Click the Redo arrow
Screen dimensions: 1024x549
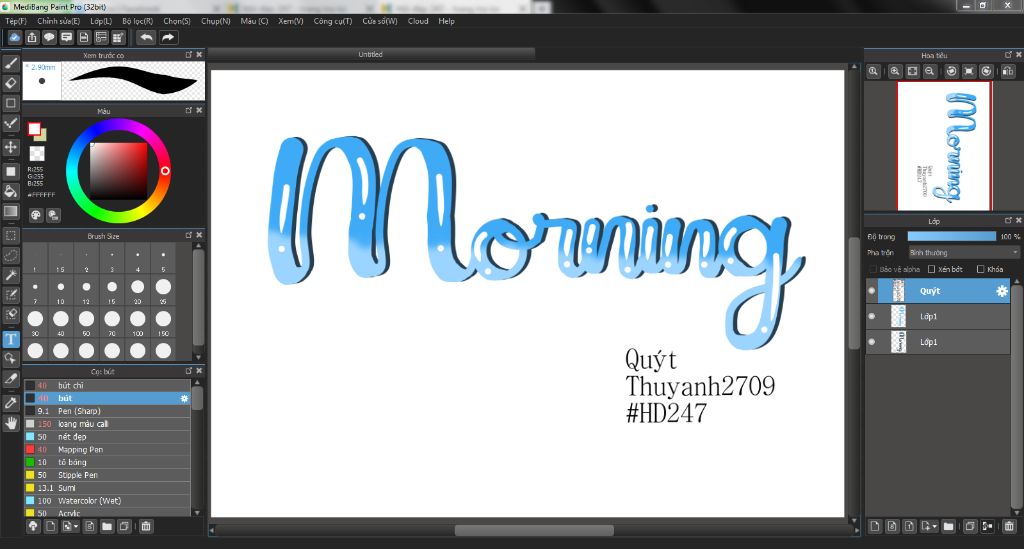click(x=168, y=37)
